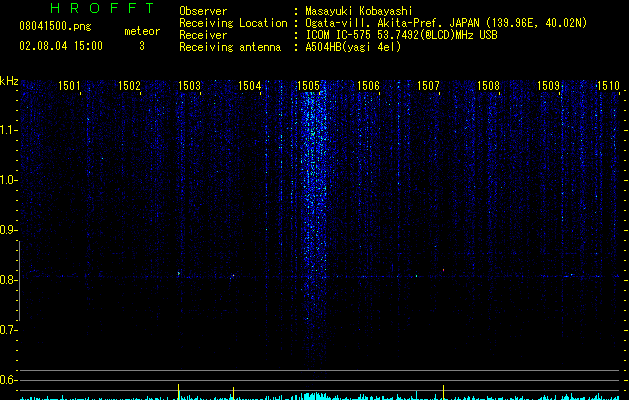Click the yellow meteor marker spike after 1507
Viewport: 629px width, 400px height.
point(443,392)
